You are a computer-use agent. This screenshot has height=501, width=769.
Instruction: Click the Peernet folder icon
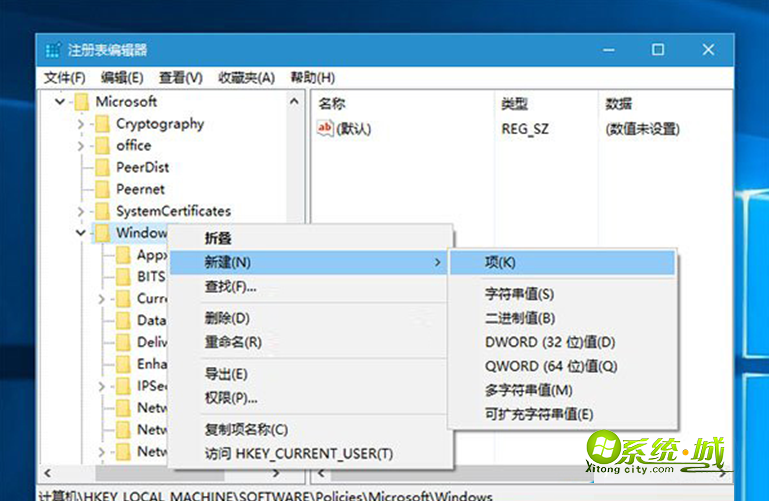pyautogui.click(x=103, y=189)
